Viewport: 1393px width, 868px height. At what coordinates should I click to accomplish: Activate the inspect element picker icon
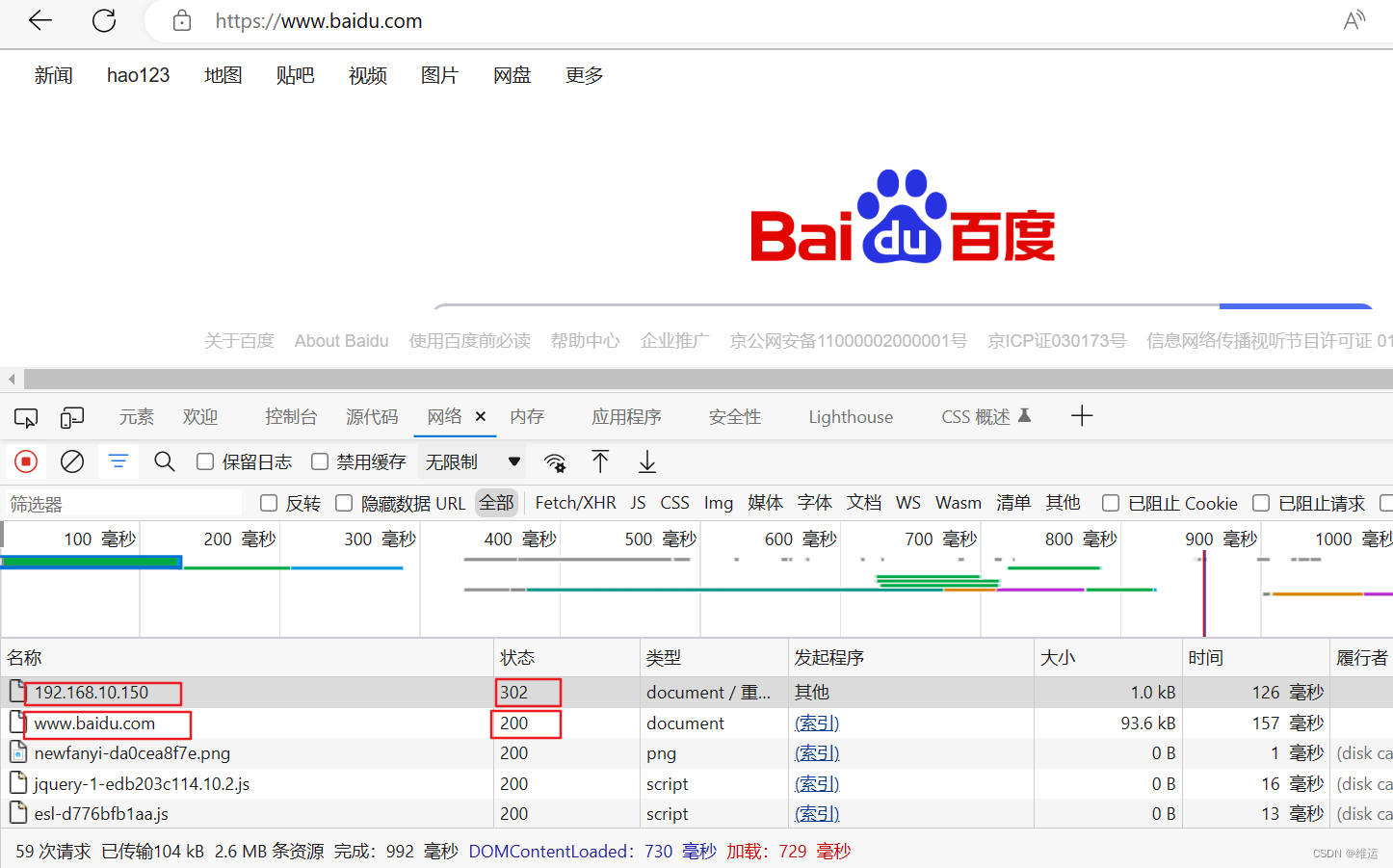pyautogui.click(x=26, y=417)
